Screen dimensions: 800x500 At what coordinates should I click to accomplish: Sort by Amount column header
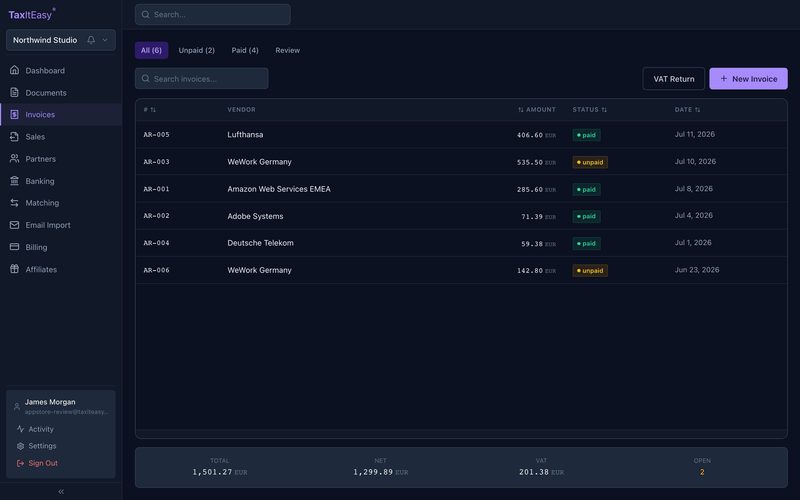[537, 110]
